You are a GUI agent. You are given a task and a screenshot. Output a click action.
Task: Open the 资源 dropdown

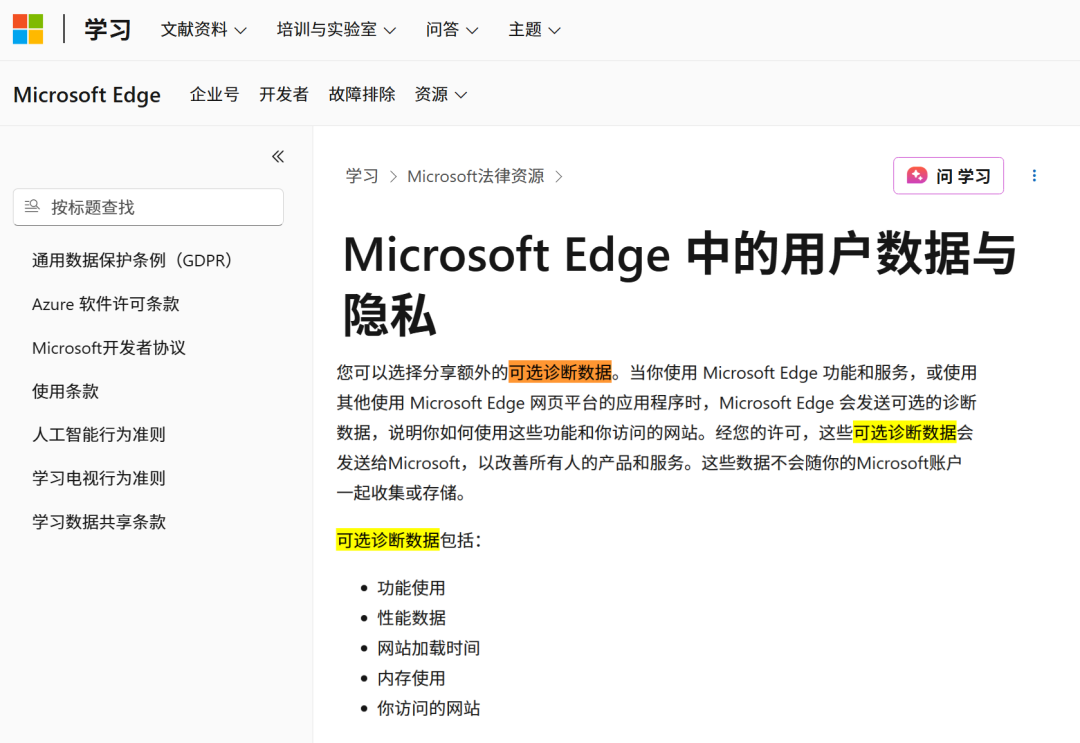440,94
